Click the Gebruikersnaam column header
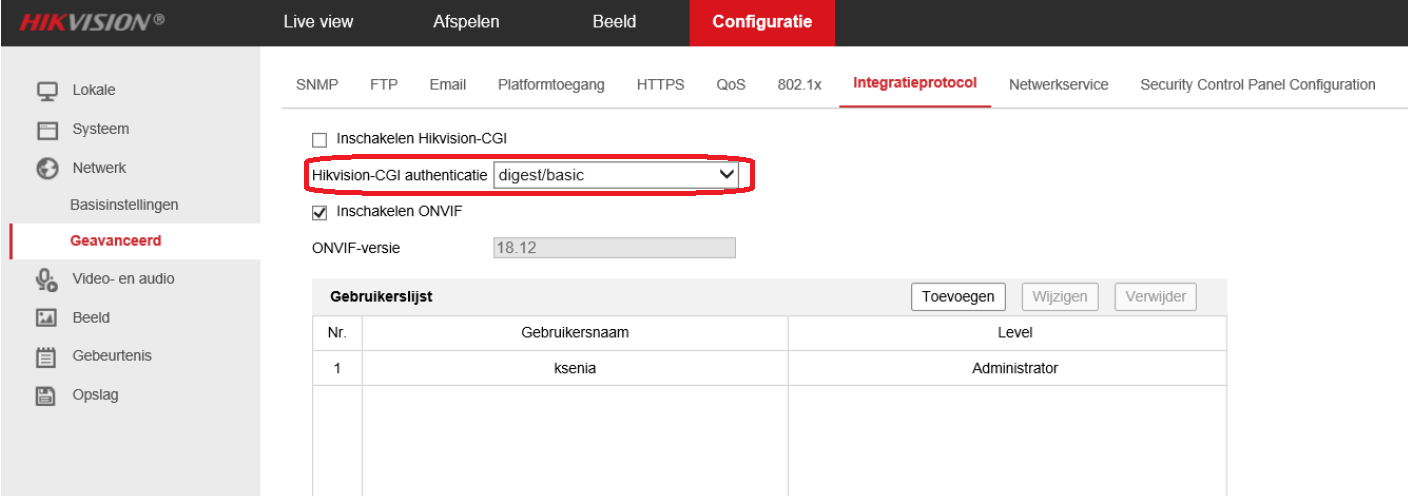1408x496 pixels. pyautogui.click(x=575, y=333)
